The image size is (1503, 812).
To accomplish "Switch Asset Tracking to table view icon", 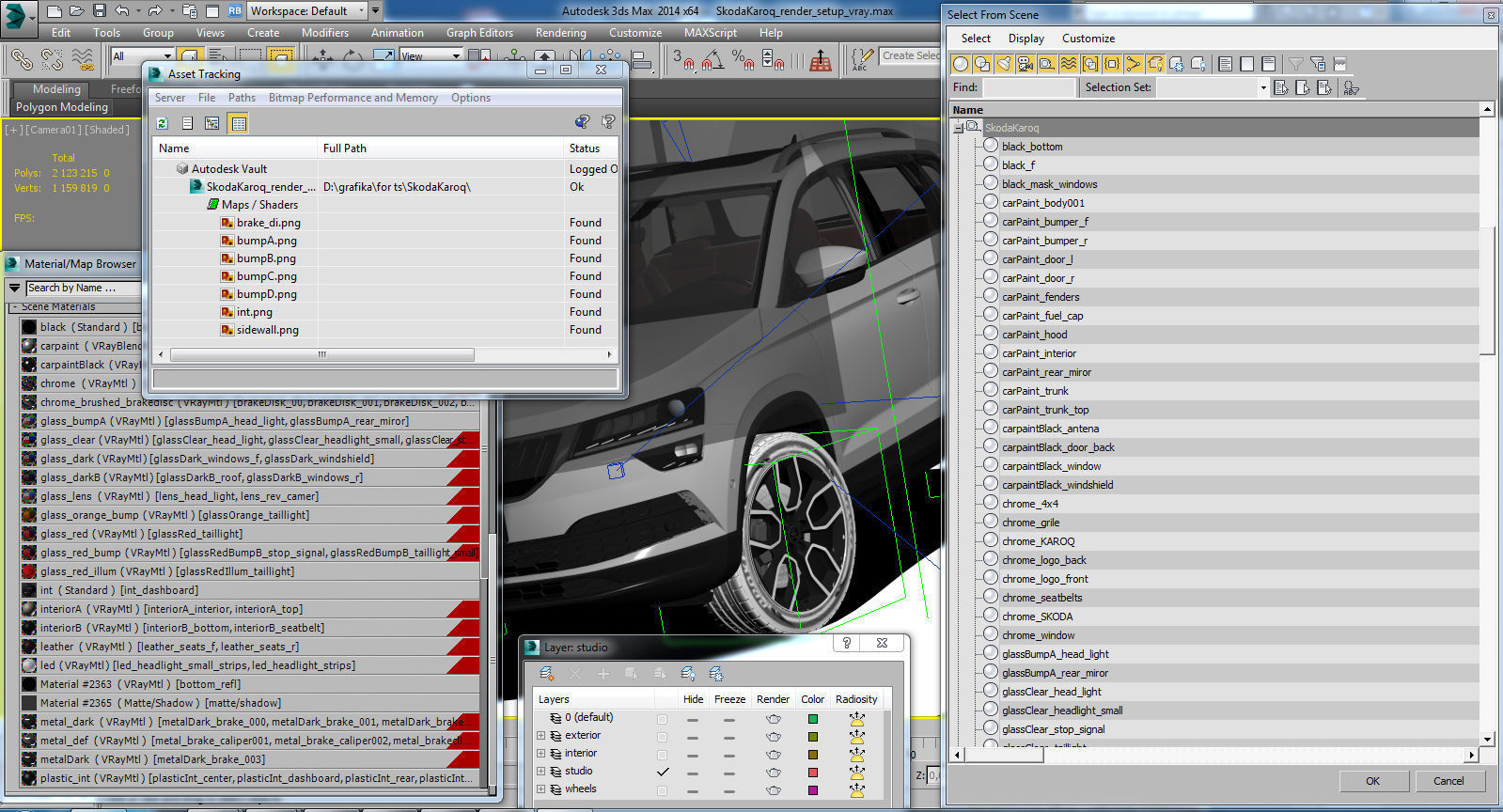I will point(239,123).
